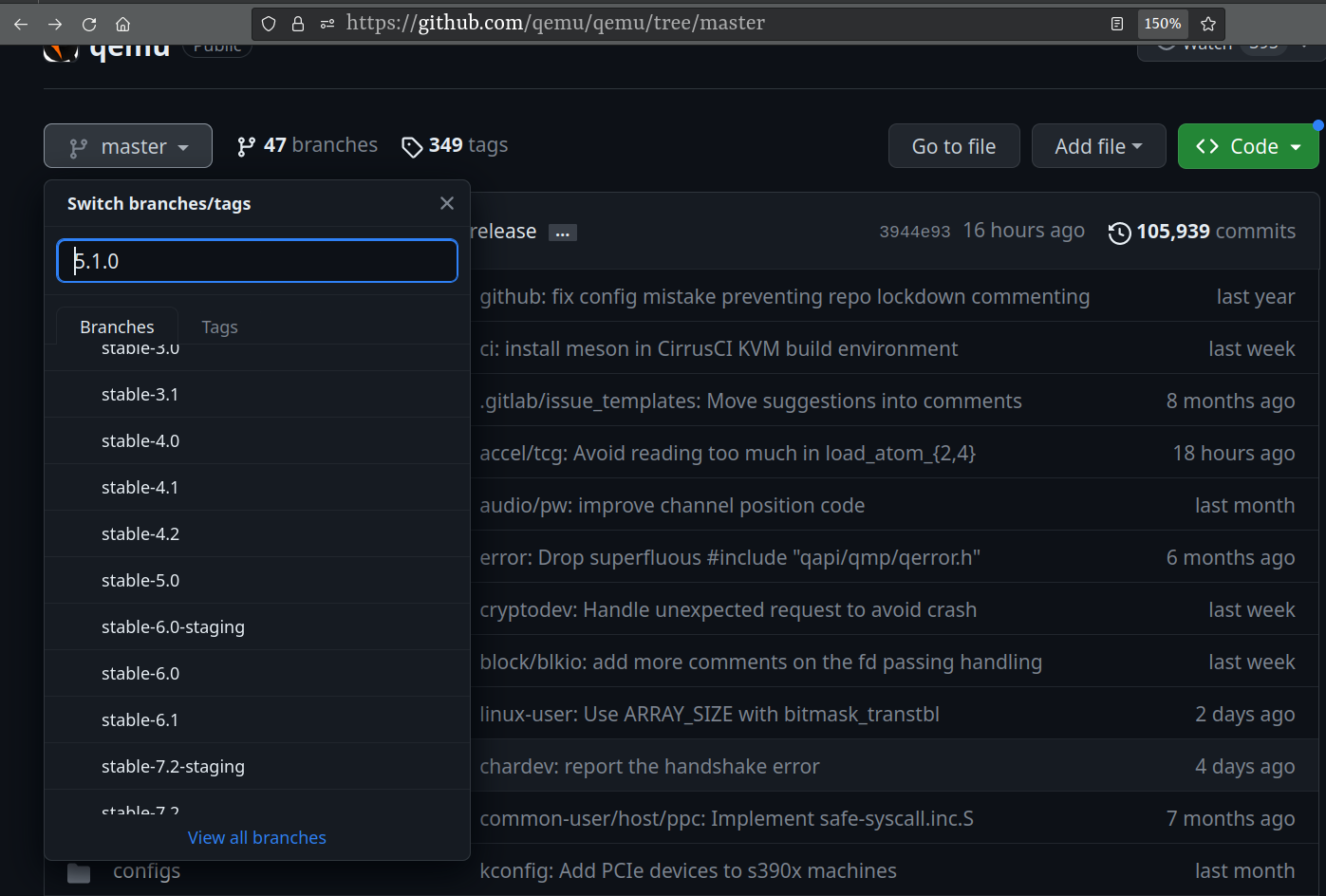
Task: Select the stable-7.2-staging branch
Action: pos(257,766)
